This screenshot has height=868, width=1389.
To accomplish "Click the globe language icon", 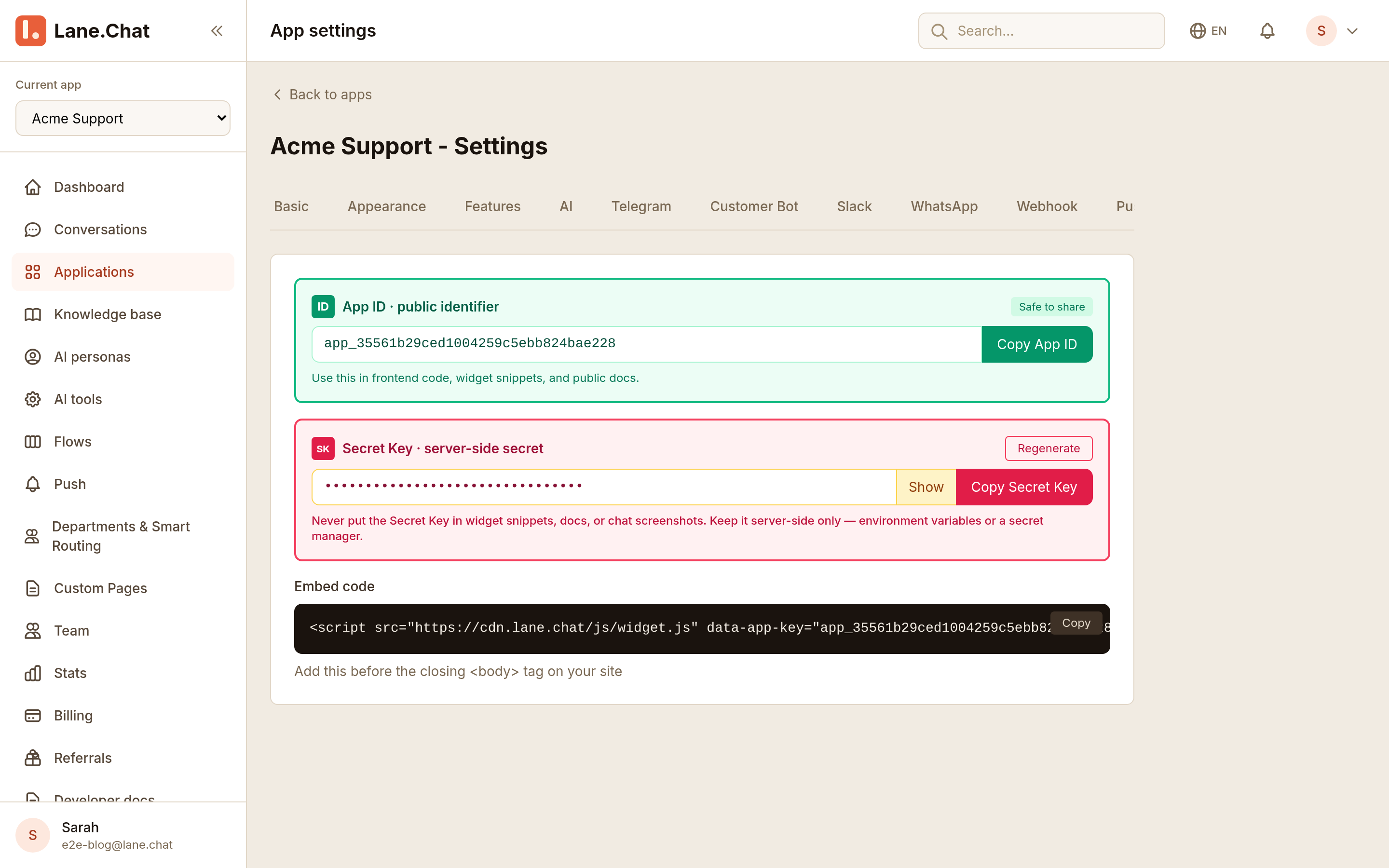I will 1198,31.
